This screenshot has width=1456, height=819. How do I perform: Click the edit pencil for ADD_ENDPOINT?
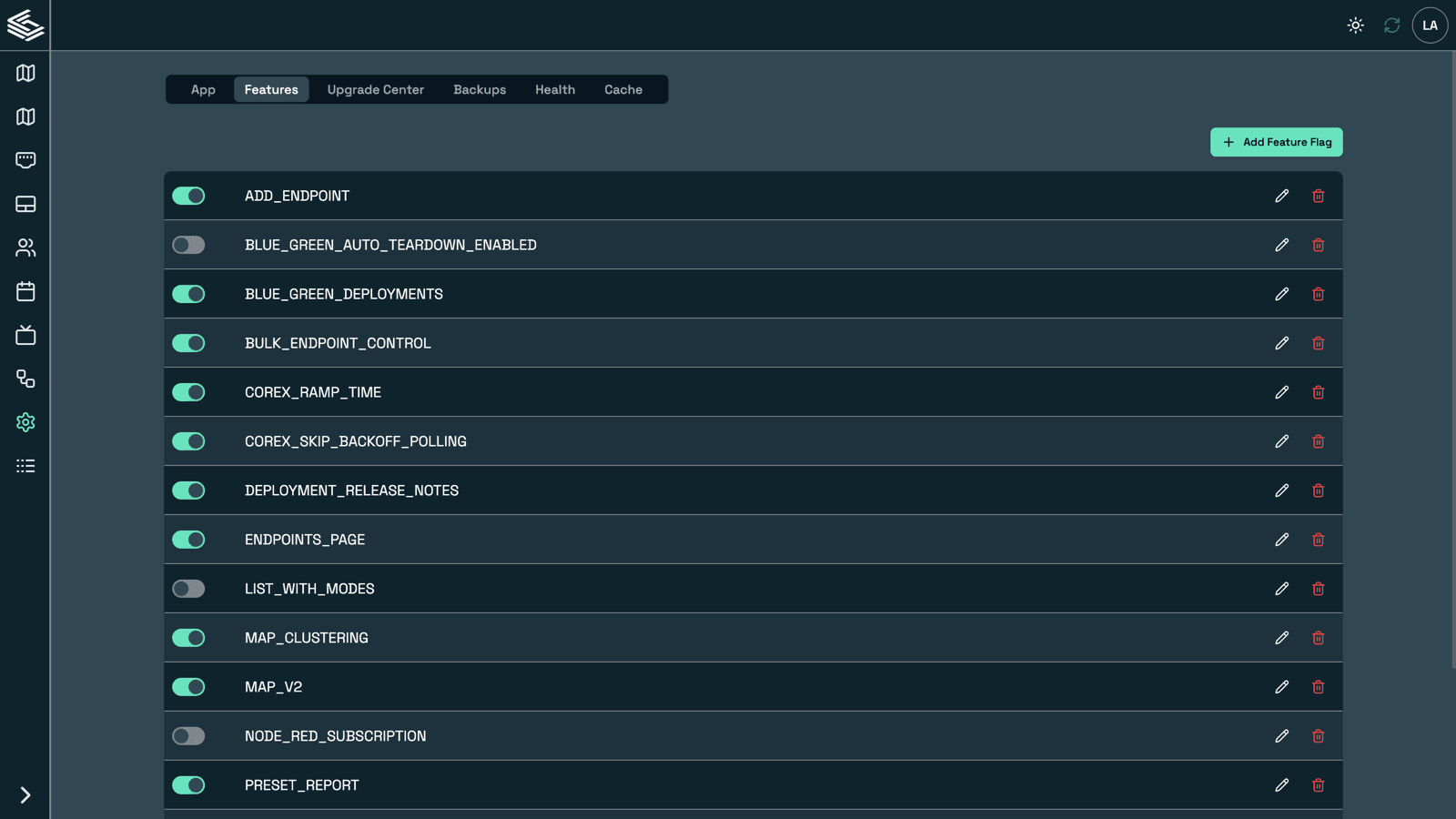(1281, 196)
